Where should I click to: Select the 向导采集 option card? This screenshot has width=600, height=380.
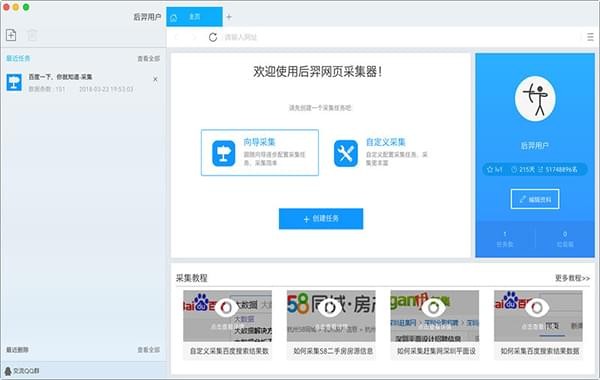coord(260,153)
